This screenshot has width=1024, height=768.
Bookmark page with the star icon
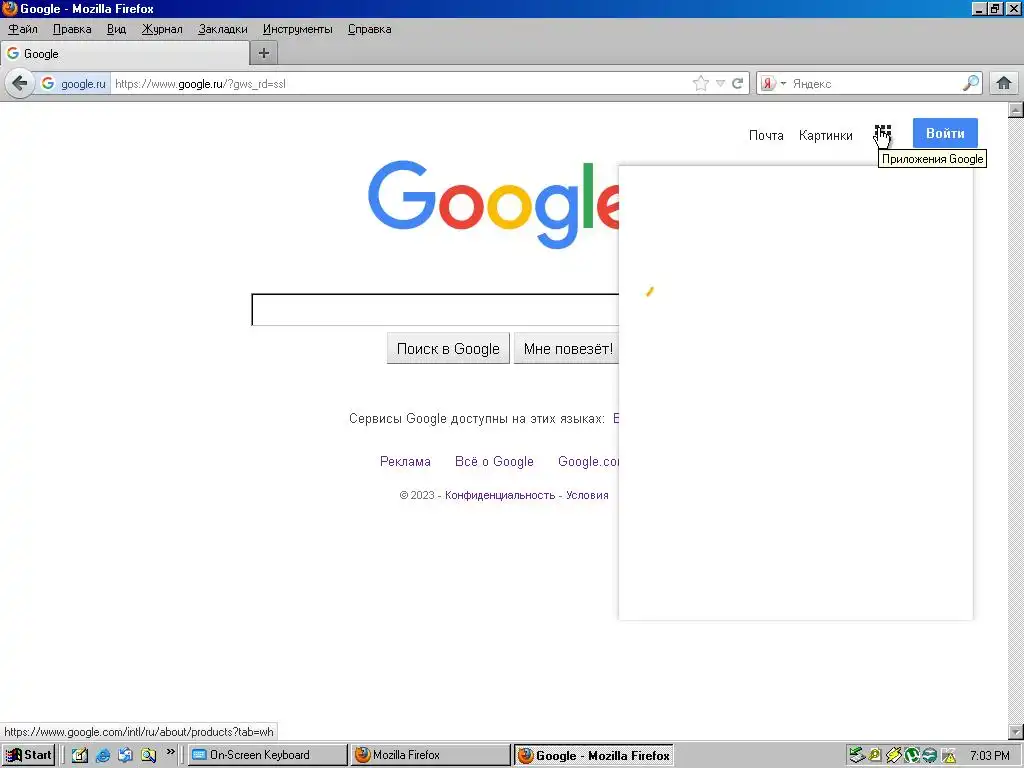pos(701,84)
